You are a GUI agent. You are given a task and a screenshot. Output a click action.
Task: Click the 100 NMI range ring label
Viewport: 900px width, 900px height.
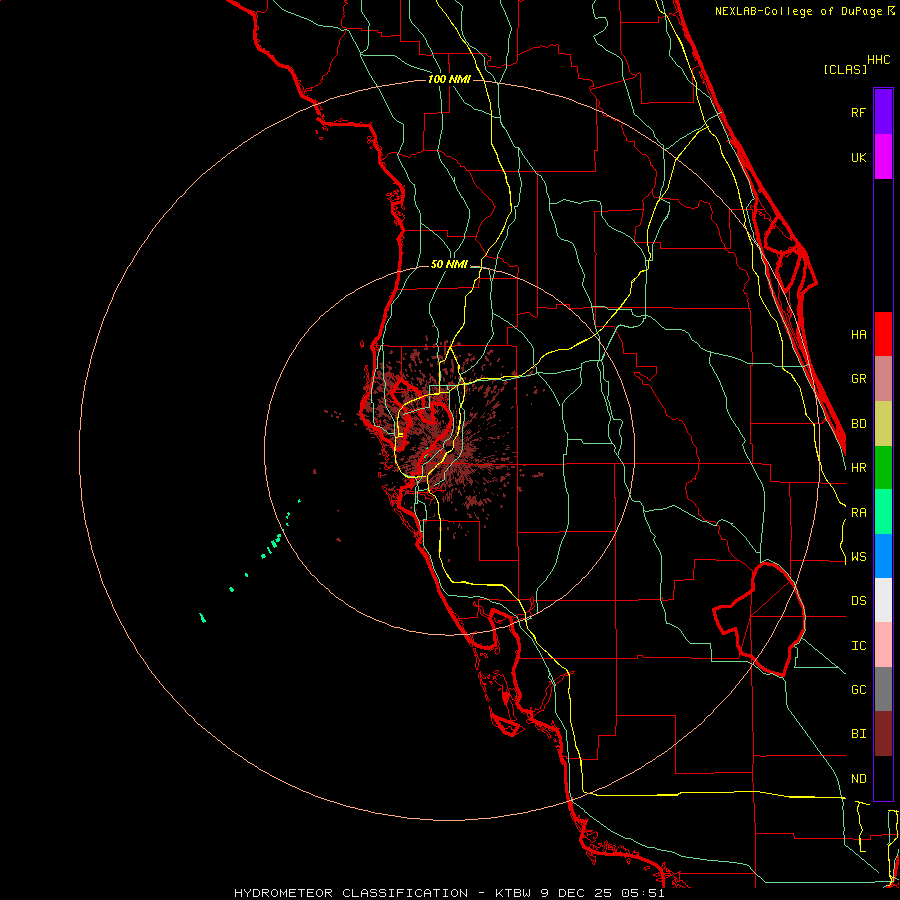pos(449,79)
